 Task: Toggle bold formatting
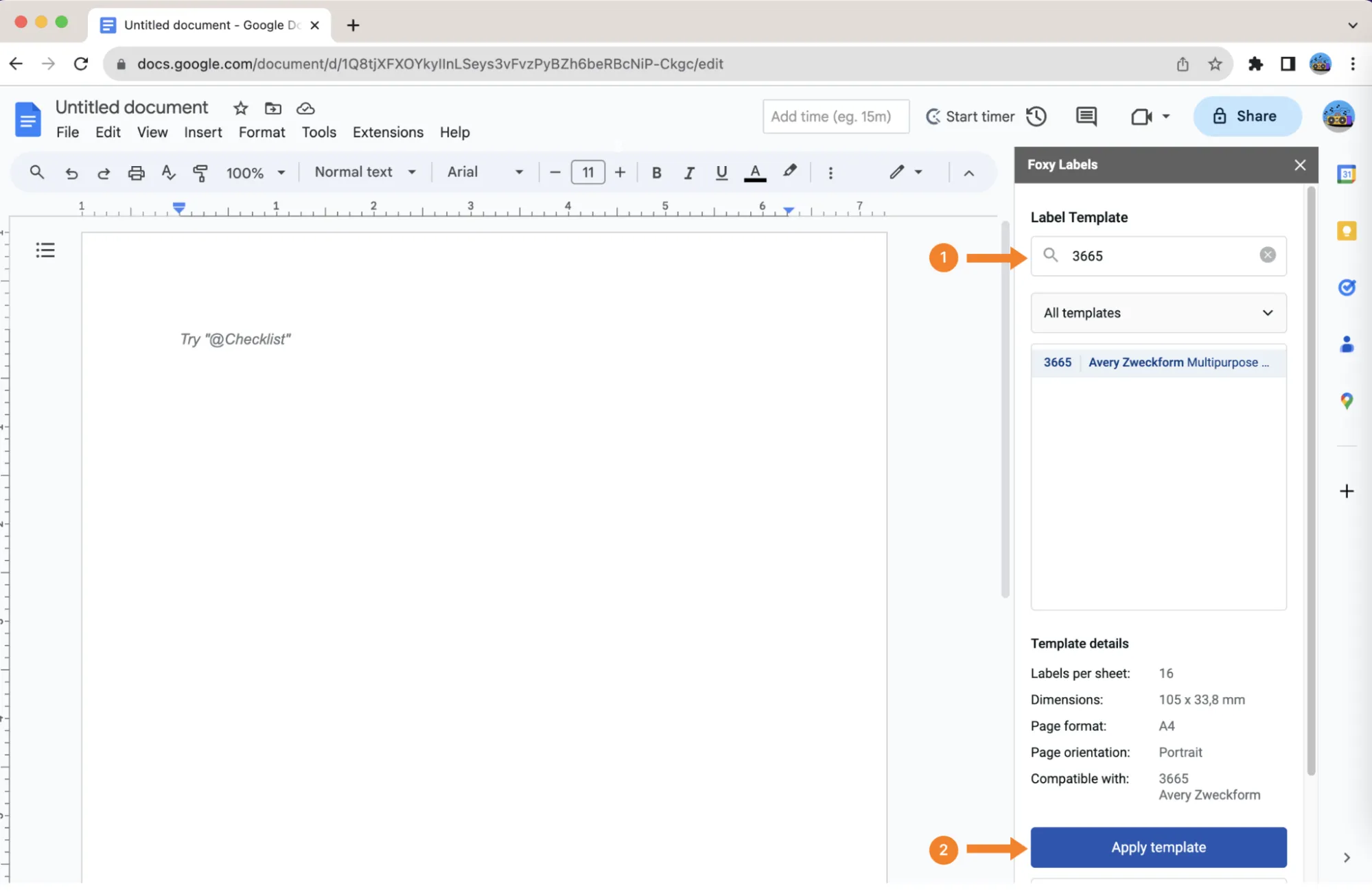(656, 173)
